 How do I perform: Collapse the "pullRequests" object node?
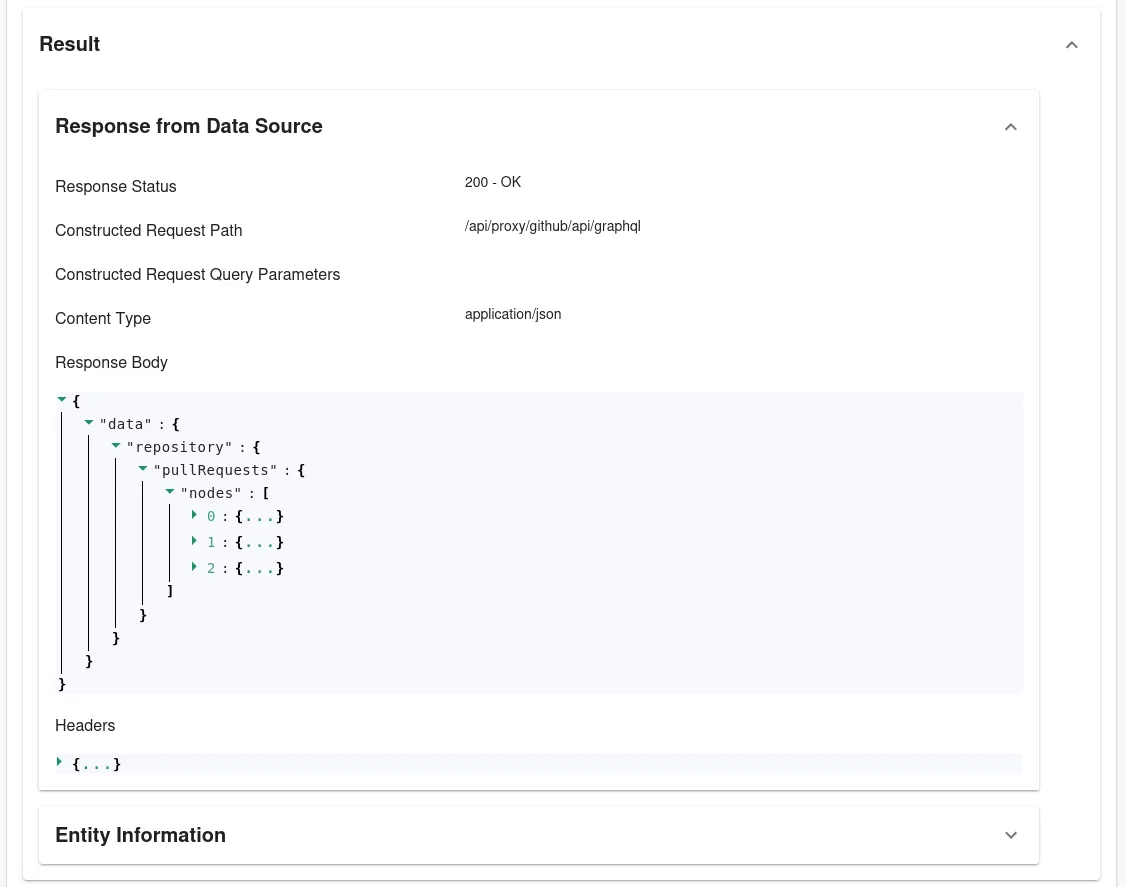tap(143, 468)
